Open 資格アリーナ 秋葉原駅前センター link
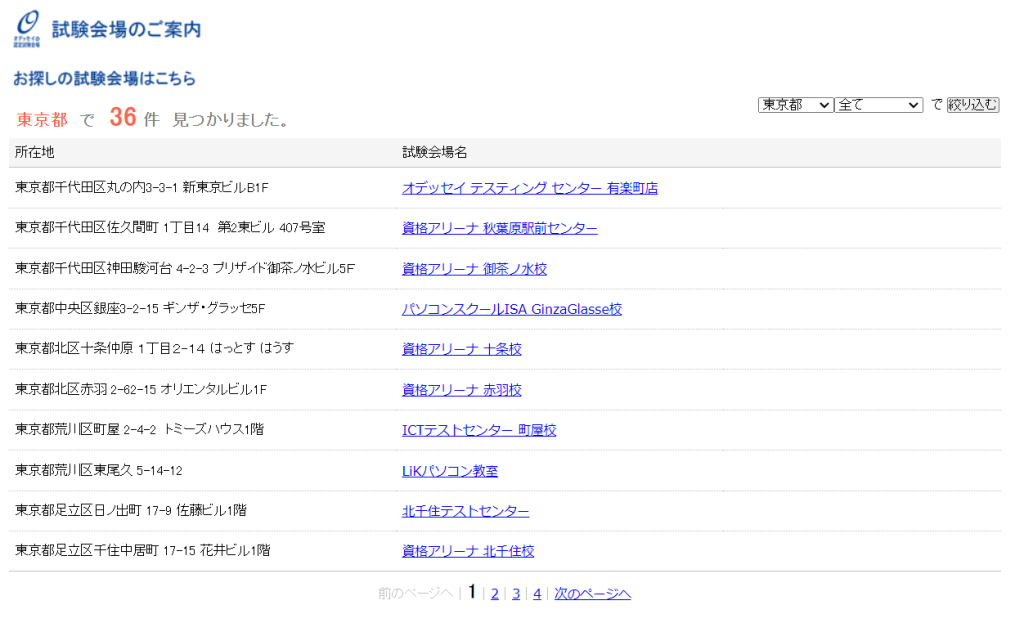Screen dimensions: 1024x632 pos(500,228)
